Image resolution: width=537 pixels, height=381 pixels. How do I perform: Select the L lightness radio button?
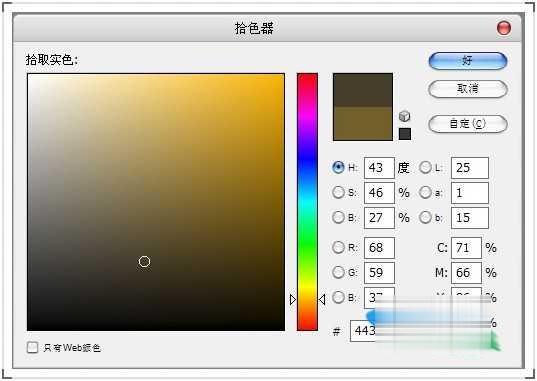(x=425, y=168)
